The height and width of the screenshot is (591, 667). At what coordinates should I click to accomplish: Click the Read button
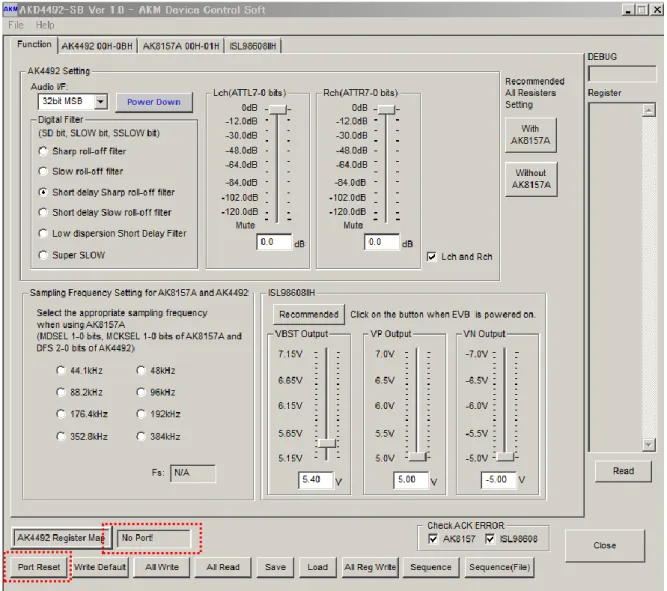[x=623, y=471]
